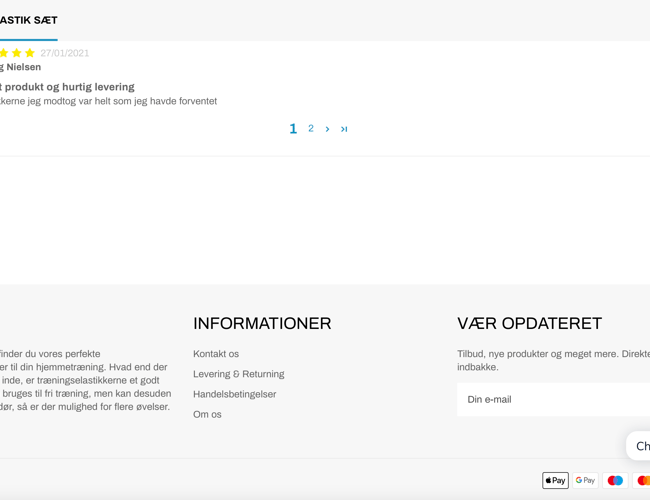
Task: Click the VÆR OPDATERET heading
Action: pos(529,323)
